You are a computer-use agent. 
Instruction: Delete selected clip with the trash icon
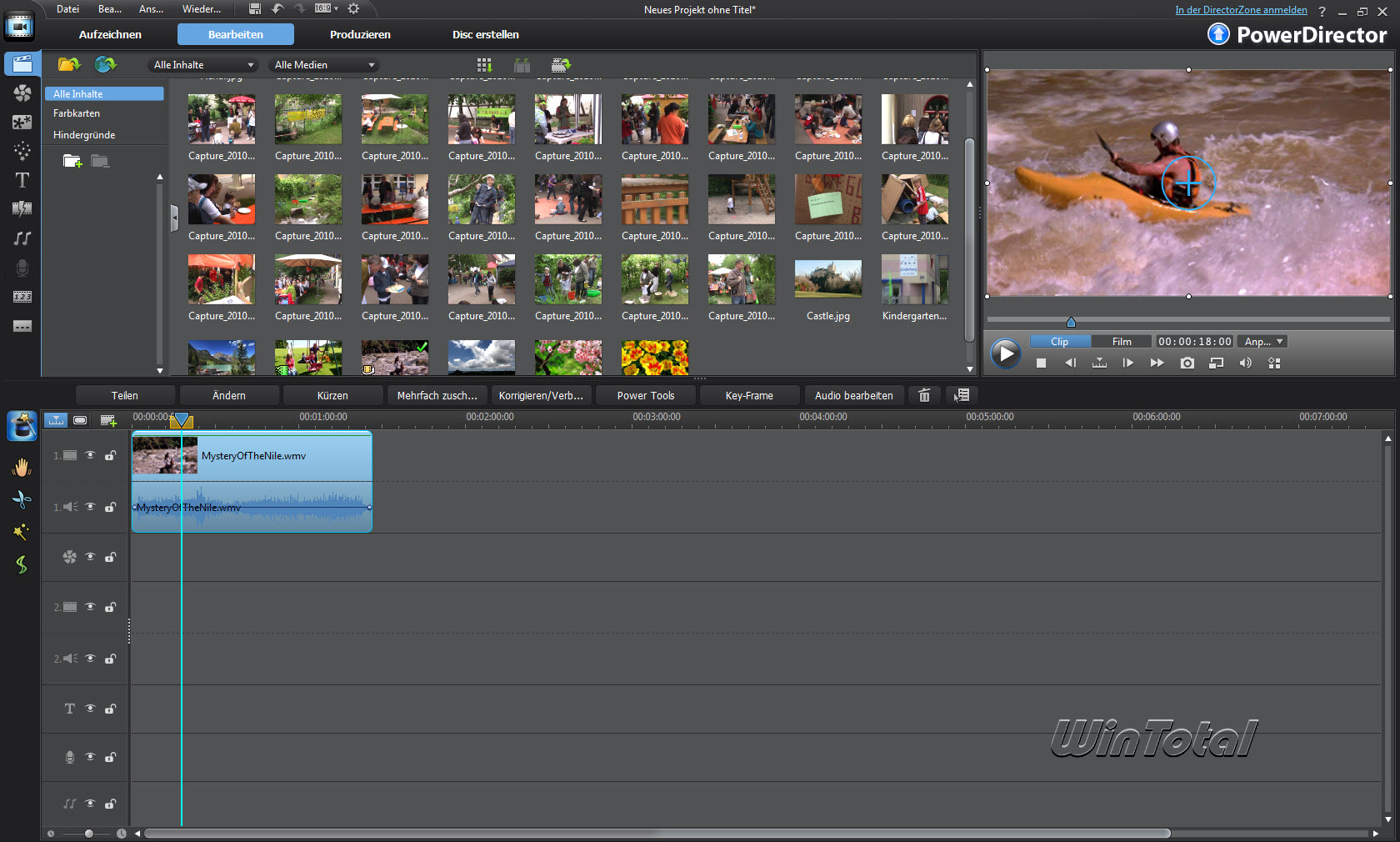tap(924, 395)
